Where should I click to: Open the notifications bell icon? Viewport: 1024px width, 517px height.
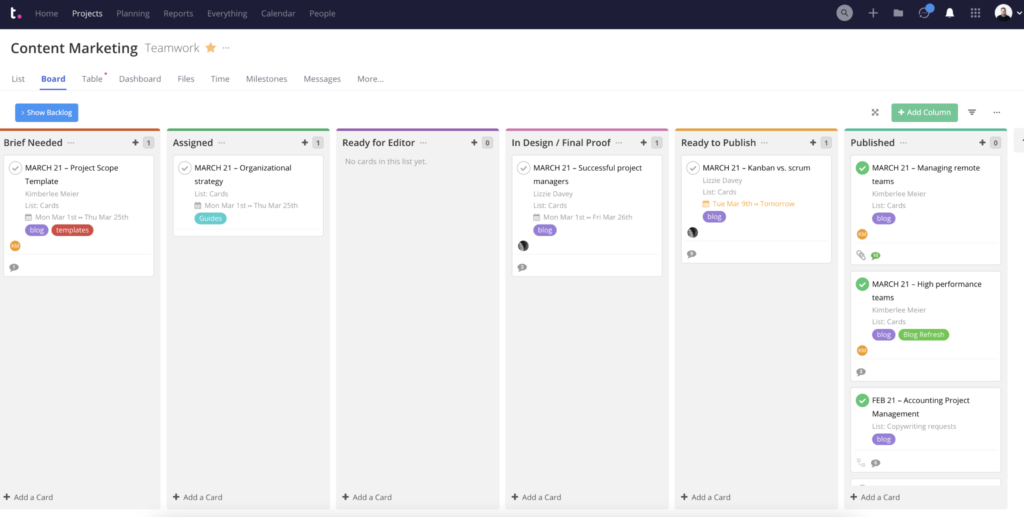pyautogui.click(x=949, y=13)
